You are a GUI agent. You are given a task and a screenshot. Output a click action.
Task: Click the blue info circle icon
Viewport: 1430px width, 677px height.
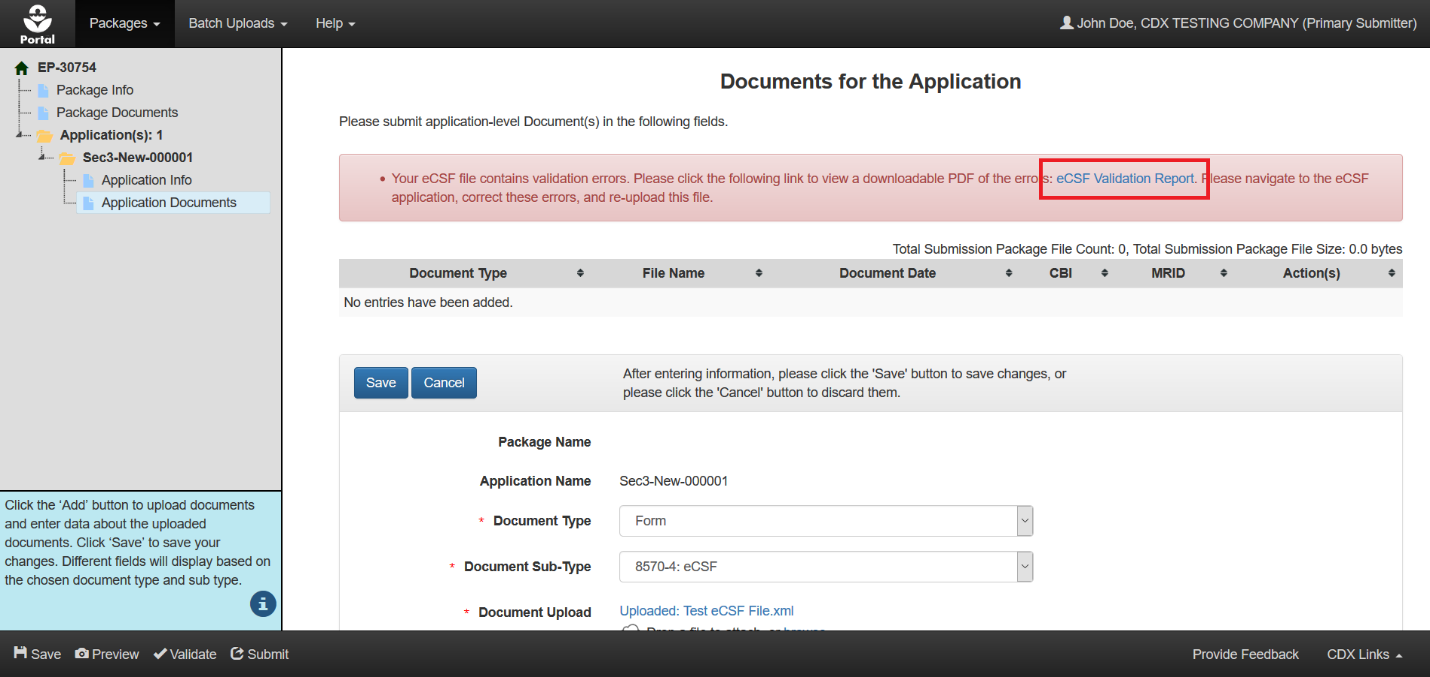pos(263,603)
